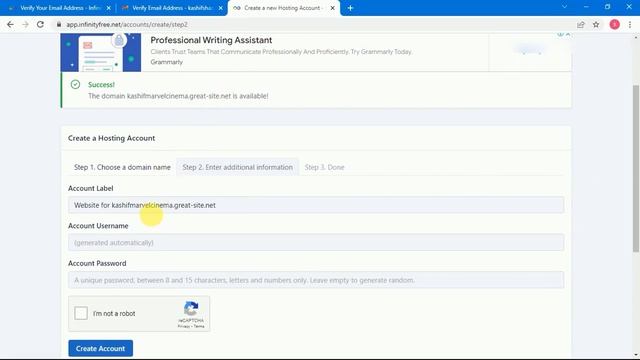
Task: Open the tab search dropdown chevron
Action: pyautogui.click(x=564, y=7)
